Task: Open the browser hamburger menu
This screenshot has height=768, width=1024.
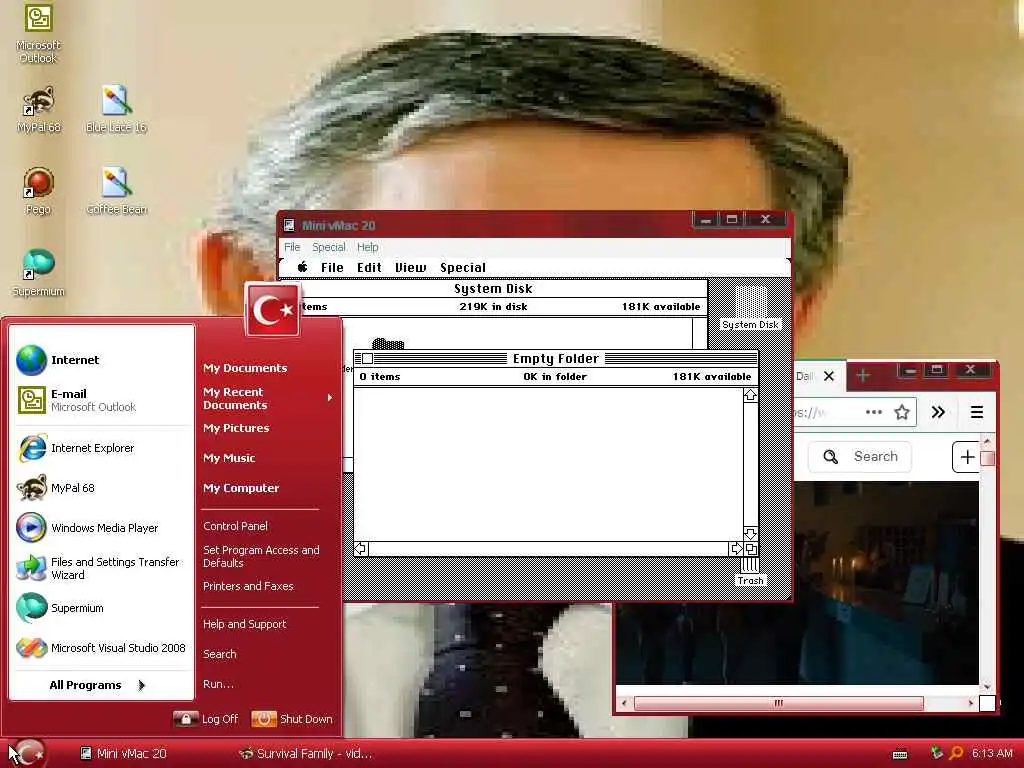Action: tap(977, 412)
